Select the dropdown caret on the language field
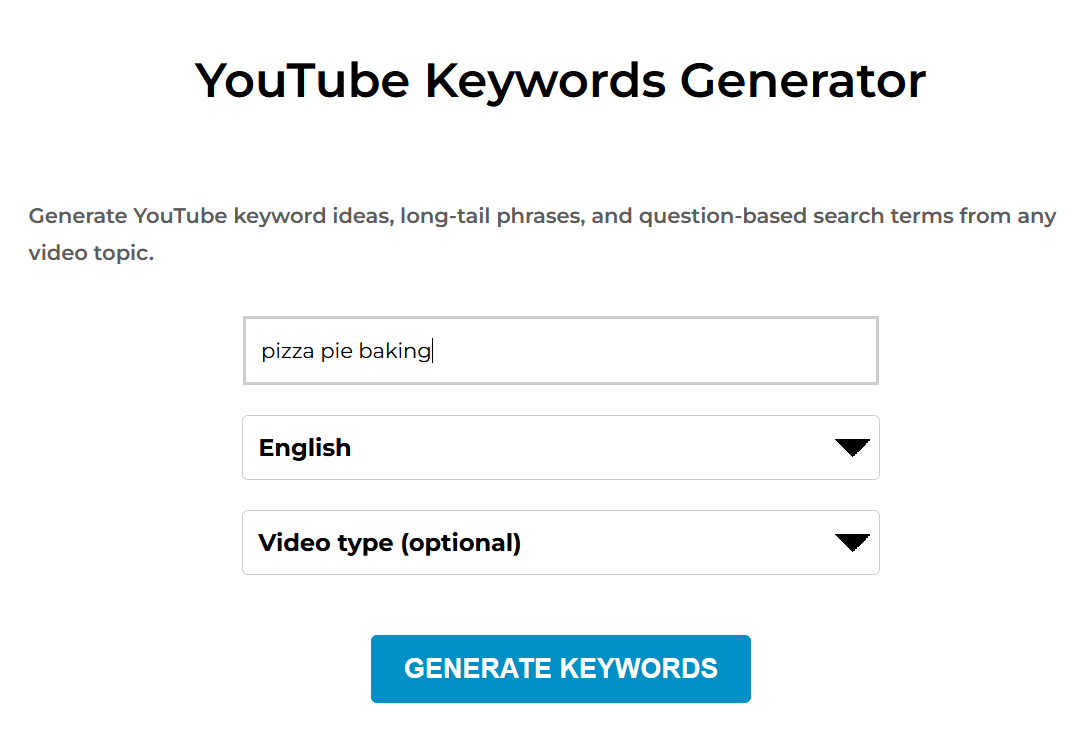1090x731 pixels. (852, 447)
